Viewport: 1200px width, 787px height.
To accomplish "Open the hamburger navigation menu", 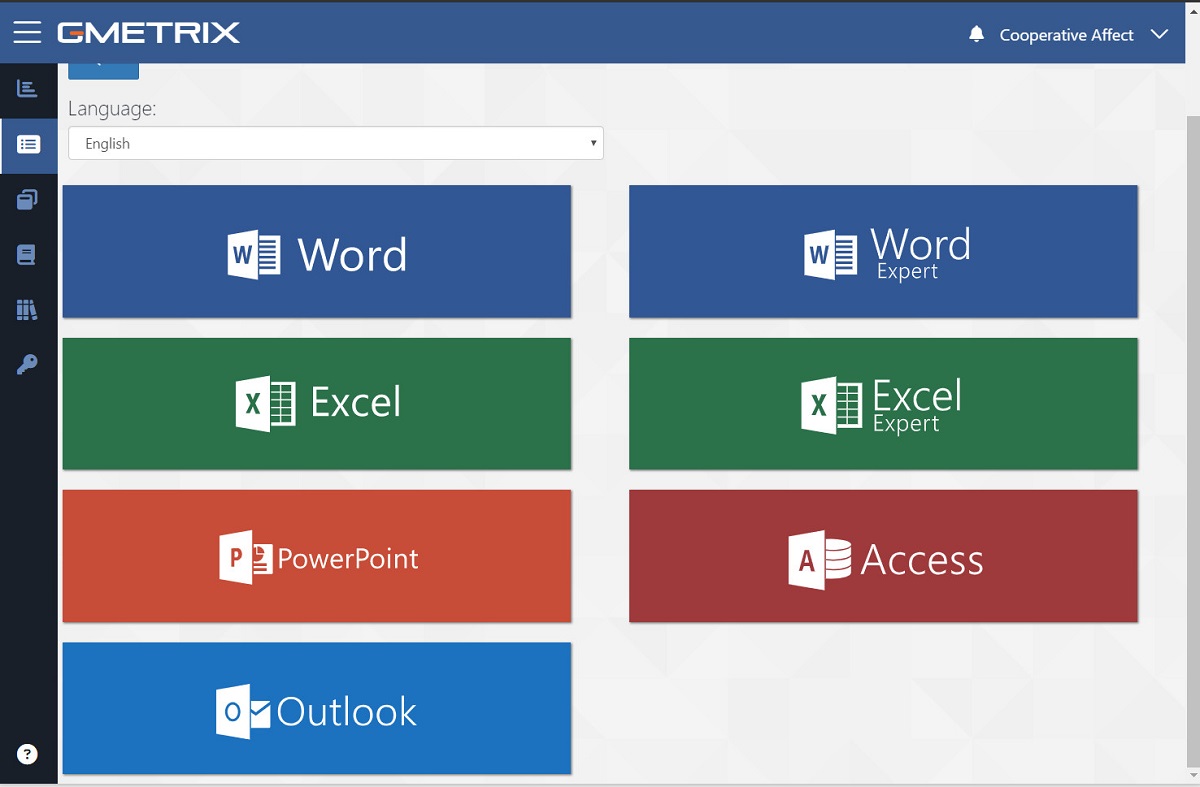I will tap(27, 33).
